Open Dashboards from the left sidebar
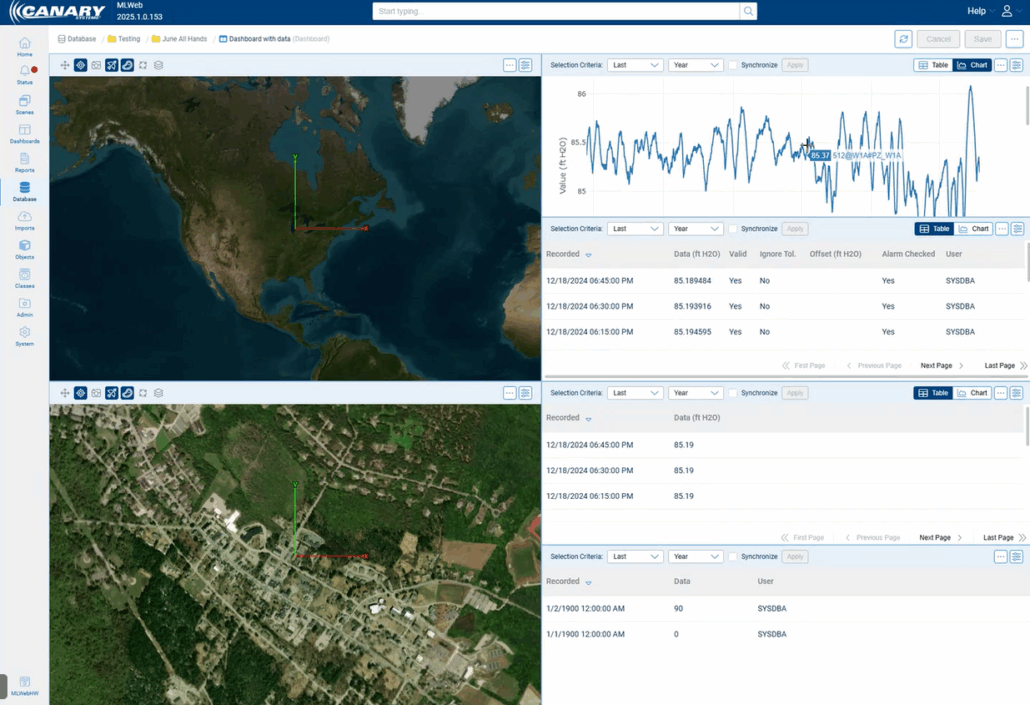 coord(24,133)
